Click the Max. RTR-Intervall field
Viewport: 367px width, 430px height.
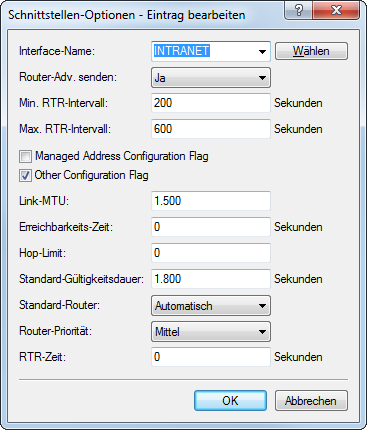tap(211, 129)
